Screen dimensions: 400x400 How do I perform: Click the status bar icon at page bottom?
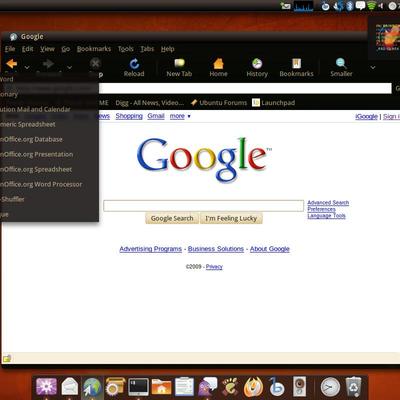pos(7,359)
